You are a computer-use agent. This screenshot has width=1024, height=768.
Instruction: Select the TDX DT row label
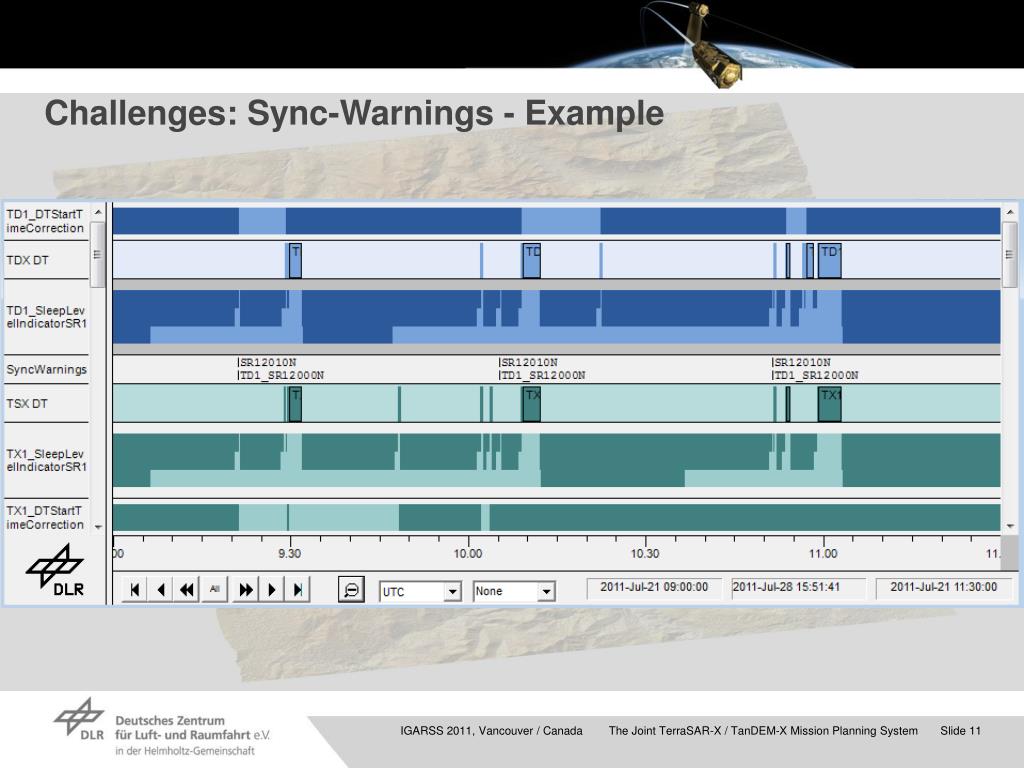click(27, 260)
